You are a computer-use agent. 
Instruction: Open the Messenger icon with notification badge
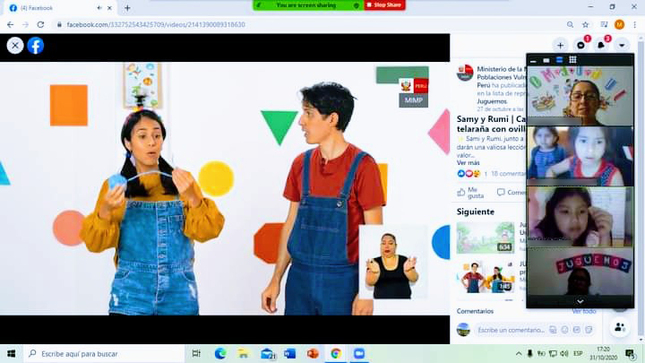[581, 45]
